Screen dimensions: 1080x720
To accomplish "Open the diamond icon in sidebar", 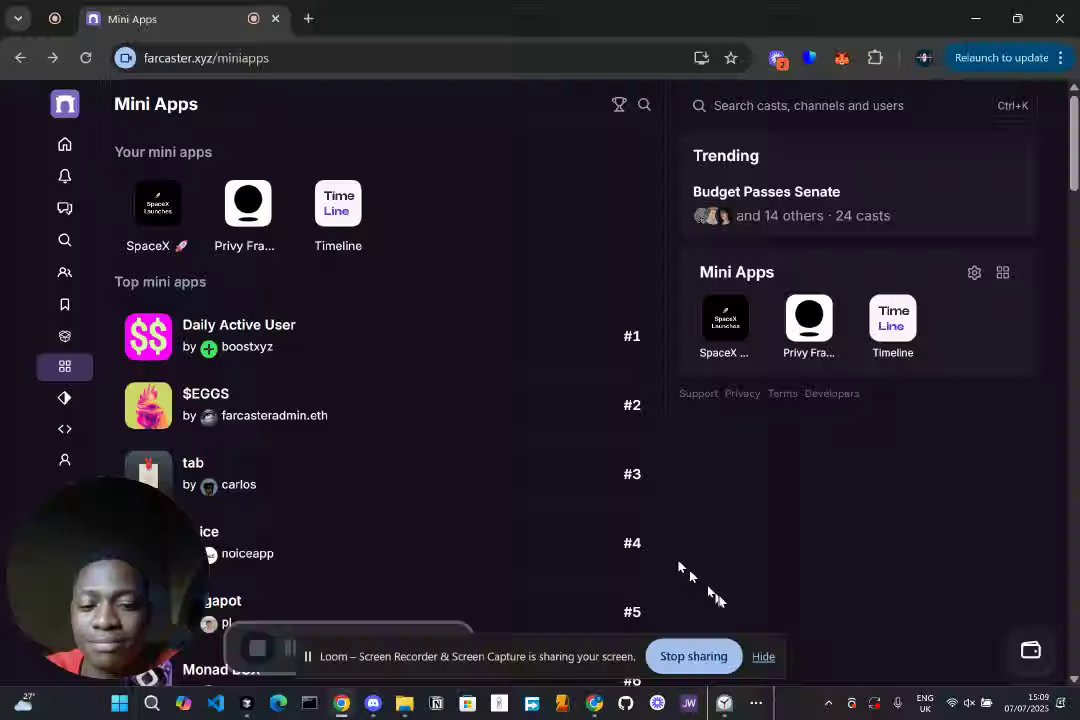I will [x=65, y=398].
